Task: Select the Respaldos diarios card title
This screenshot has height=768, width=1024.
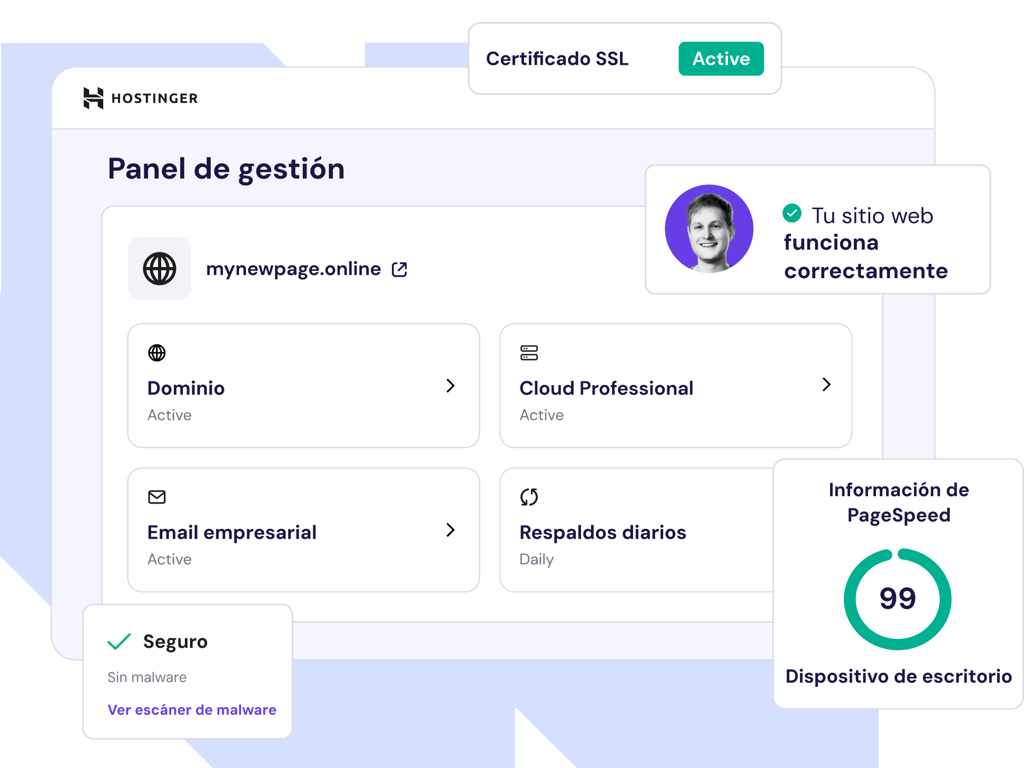Action: [x=603, y=532]
